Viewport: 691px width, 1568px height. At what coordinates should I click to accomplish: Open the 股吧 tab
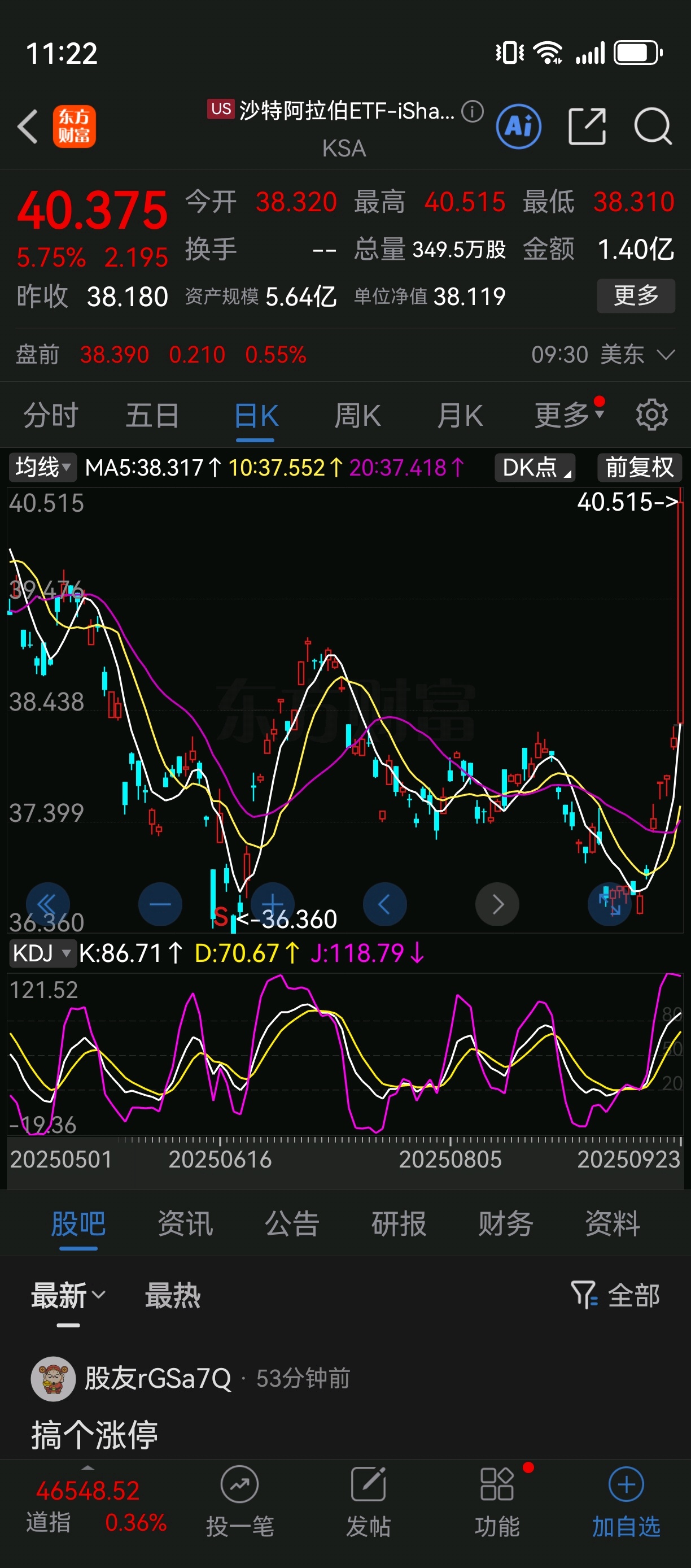coord(78,1223)
